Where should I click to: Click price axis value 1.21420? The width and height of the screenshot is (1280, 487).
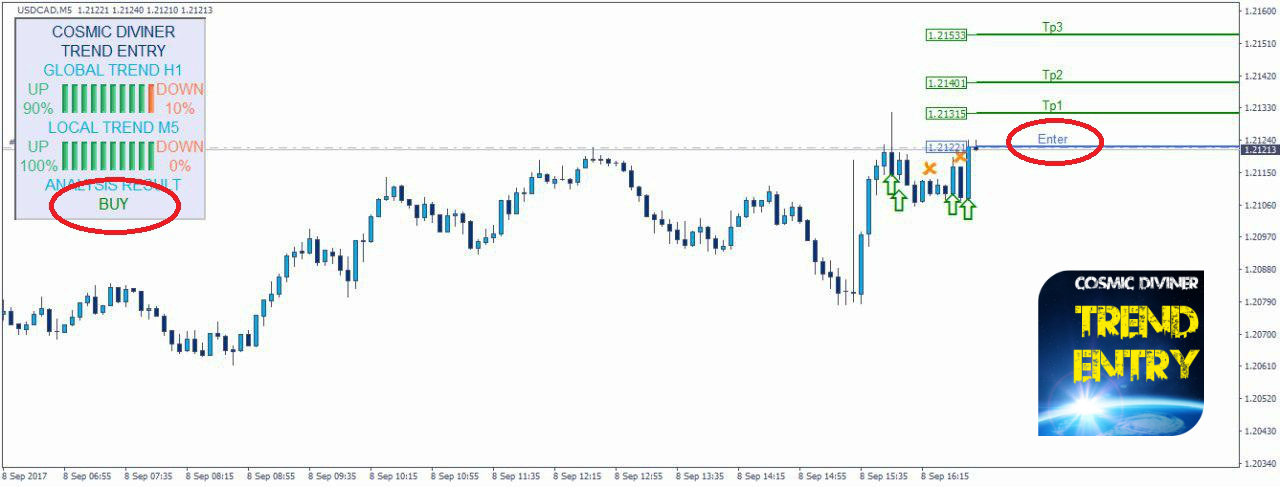tap(1260, 75)
